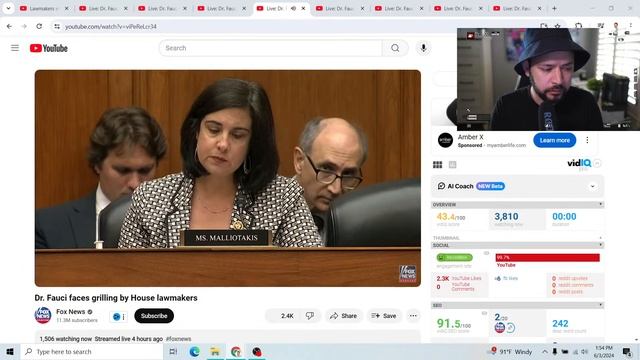640x360 pixels.
Task: Switch to second Live Dr. Fauci tab
Action: coord(162,8)
